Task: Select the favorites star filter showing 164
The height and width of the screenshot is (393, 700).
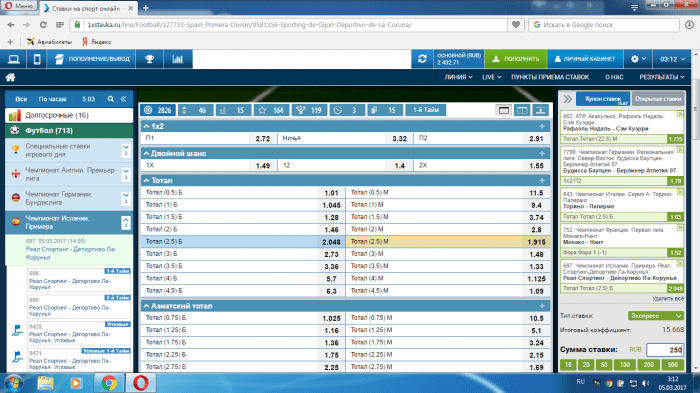Action: 271,110
